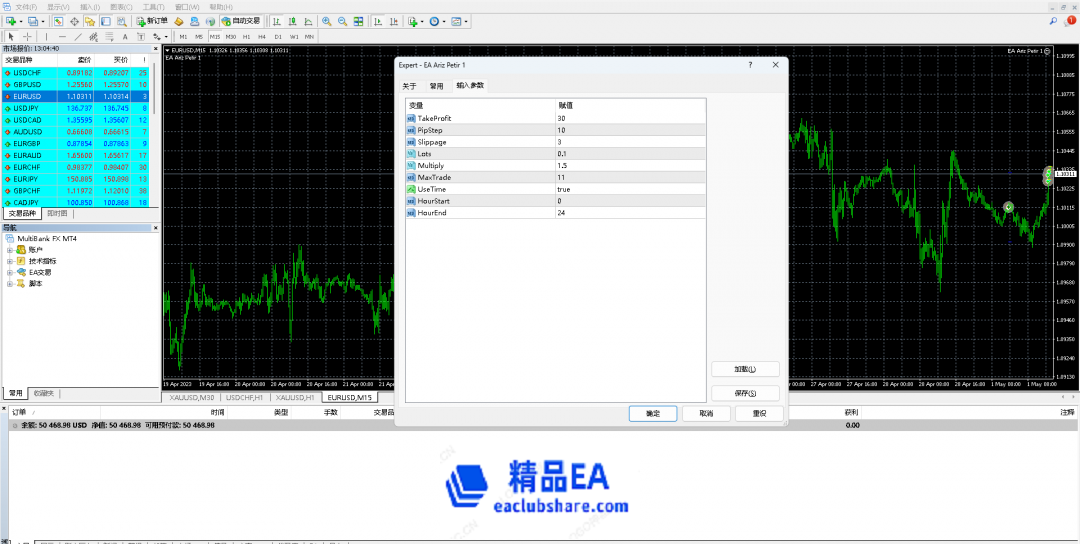Open the 文件(F) menu
The image size is (1080, 544).
(x=25, y=6)
